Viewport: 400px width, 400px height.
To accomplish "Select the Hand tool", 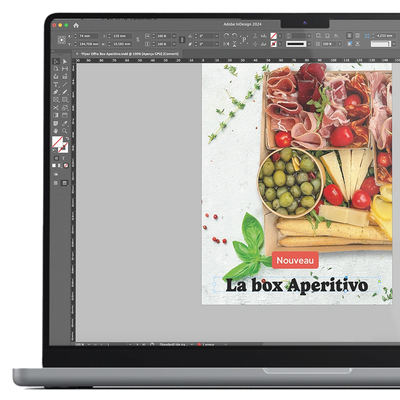I will tap(56, 131).
